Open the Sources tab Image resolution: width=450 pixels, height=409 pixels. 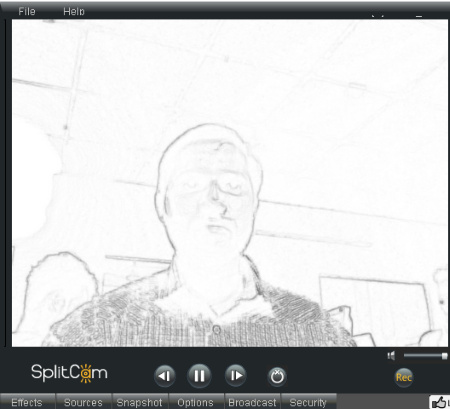point(83,402)
